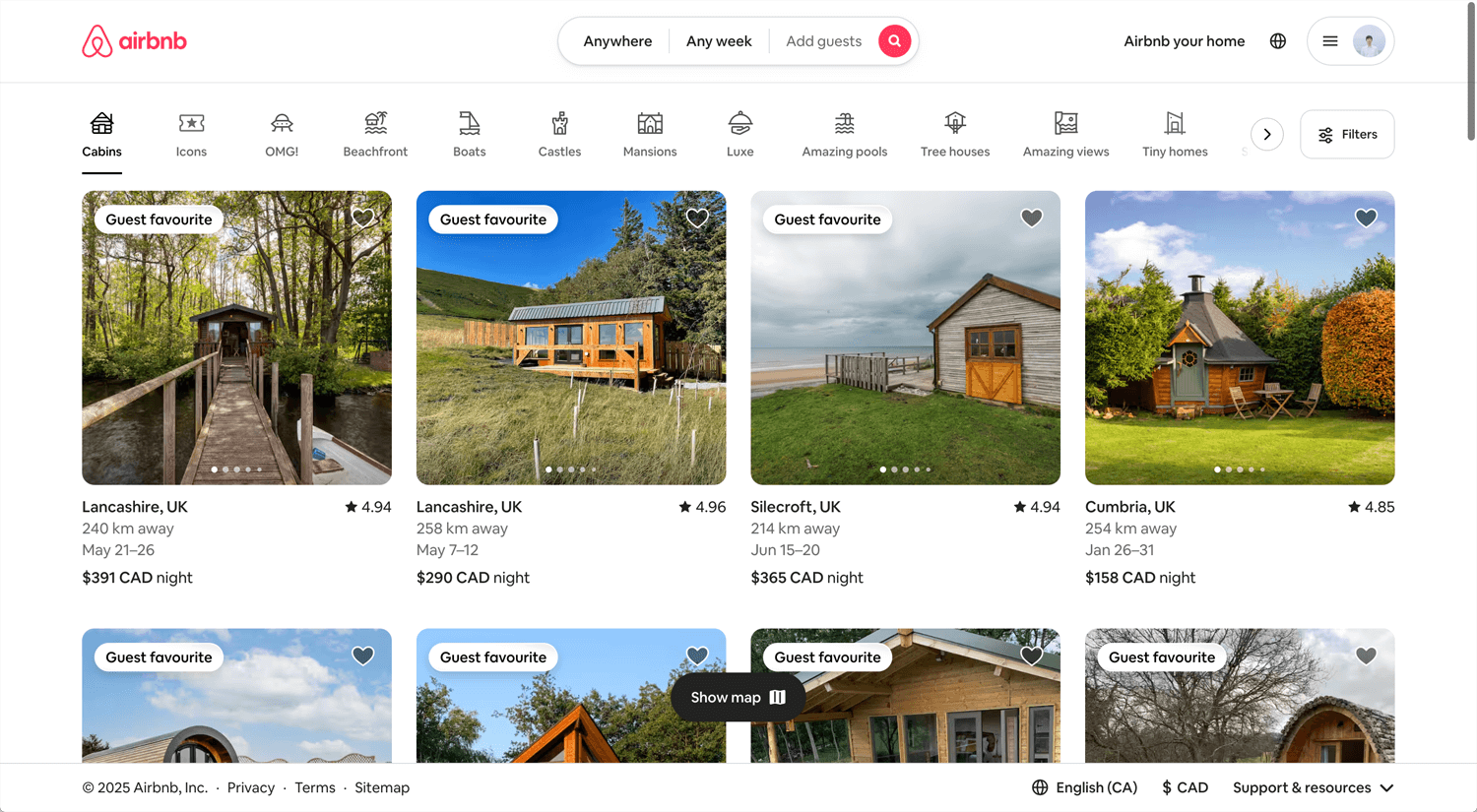This screenshot has height=812, width=1477.
Task: Click Anywhere in the search bar
Action: pyautogui.click(x=617, y=41)
